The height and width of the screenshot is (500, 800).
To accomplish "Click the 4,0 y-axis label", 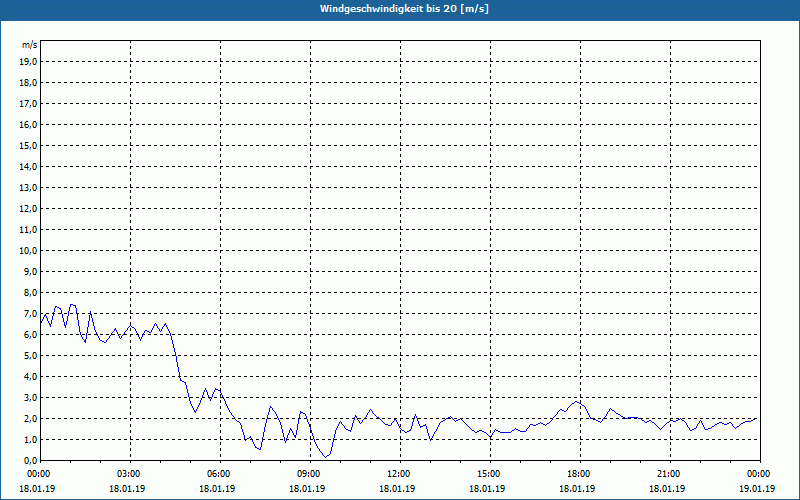I will tap(30, 377).
